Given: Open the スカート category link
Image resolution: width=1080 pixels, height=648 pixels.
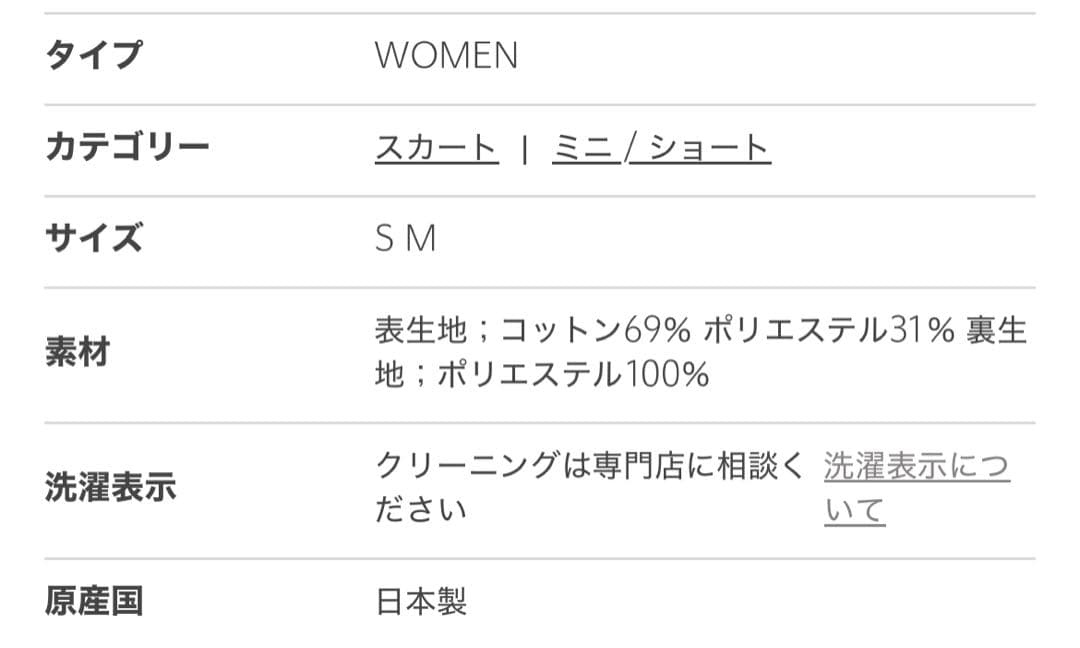Looking at the screenshot, I should click(437, 146).
